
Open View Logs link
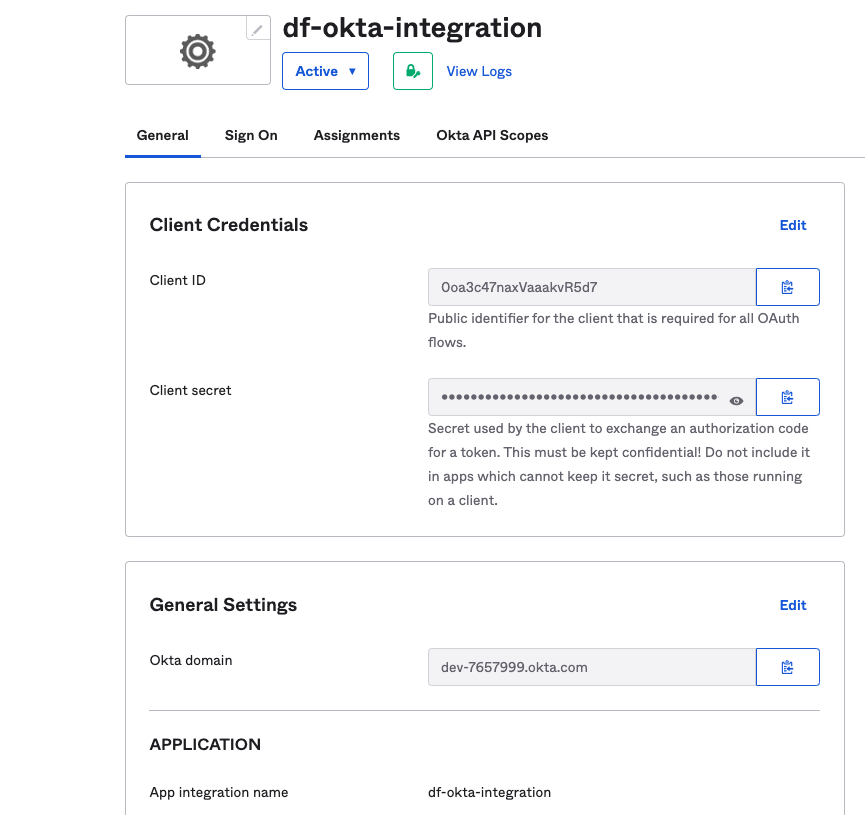pos(479,72)
